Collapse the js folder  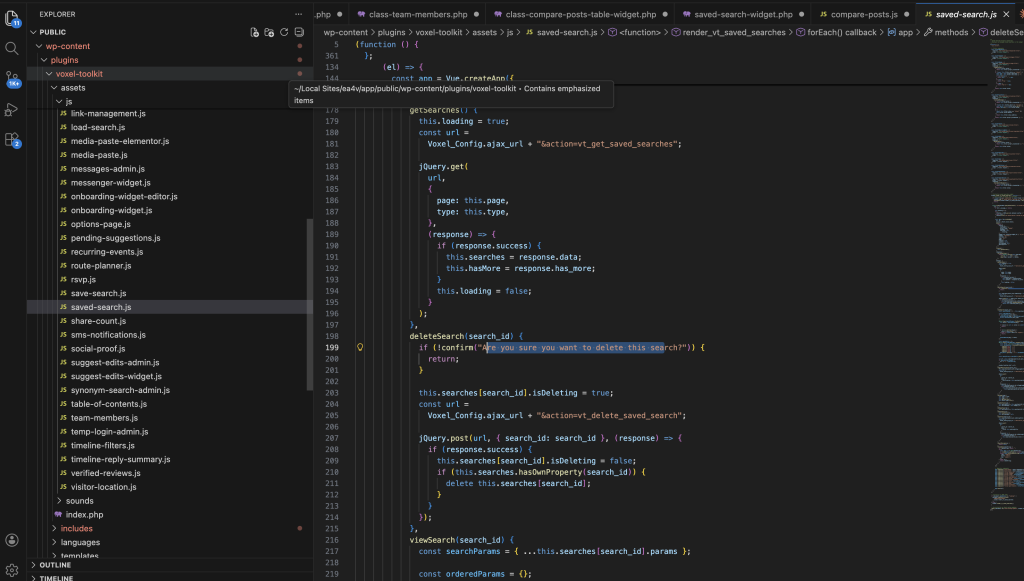tap(68, 102)
